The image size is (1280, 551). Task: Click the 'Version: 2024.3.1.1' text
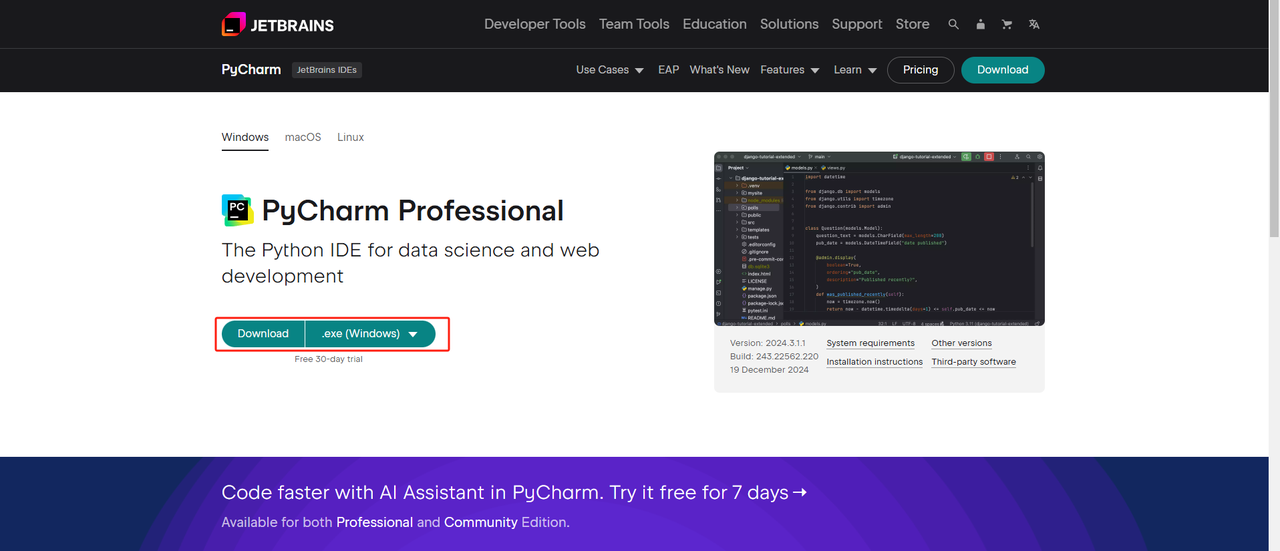click(770, 343)
